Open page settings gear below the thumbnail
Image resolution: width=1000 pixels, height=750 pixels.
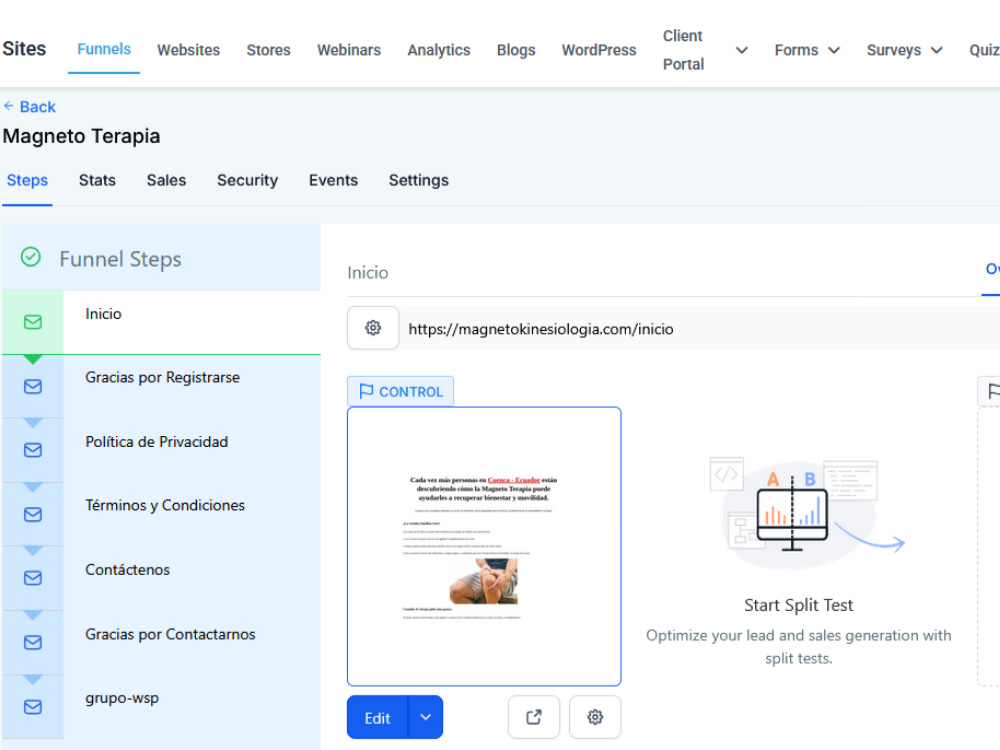[595, 717]
